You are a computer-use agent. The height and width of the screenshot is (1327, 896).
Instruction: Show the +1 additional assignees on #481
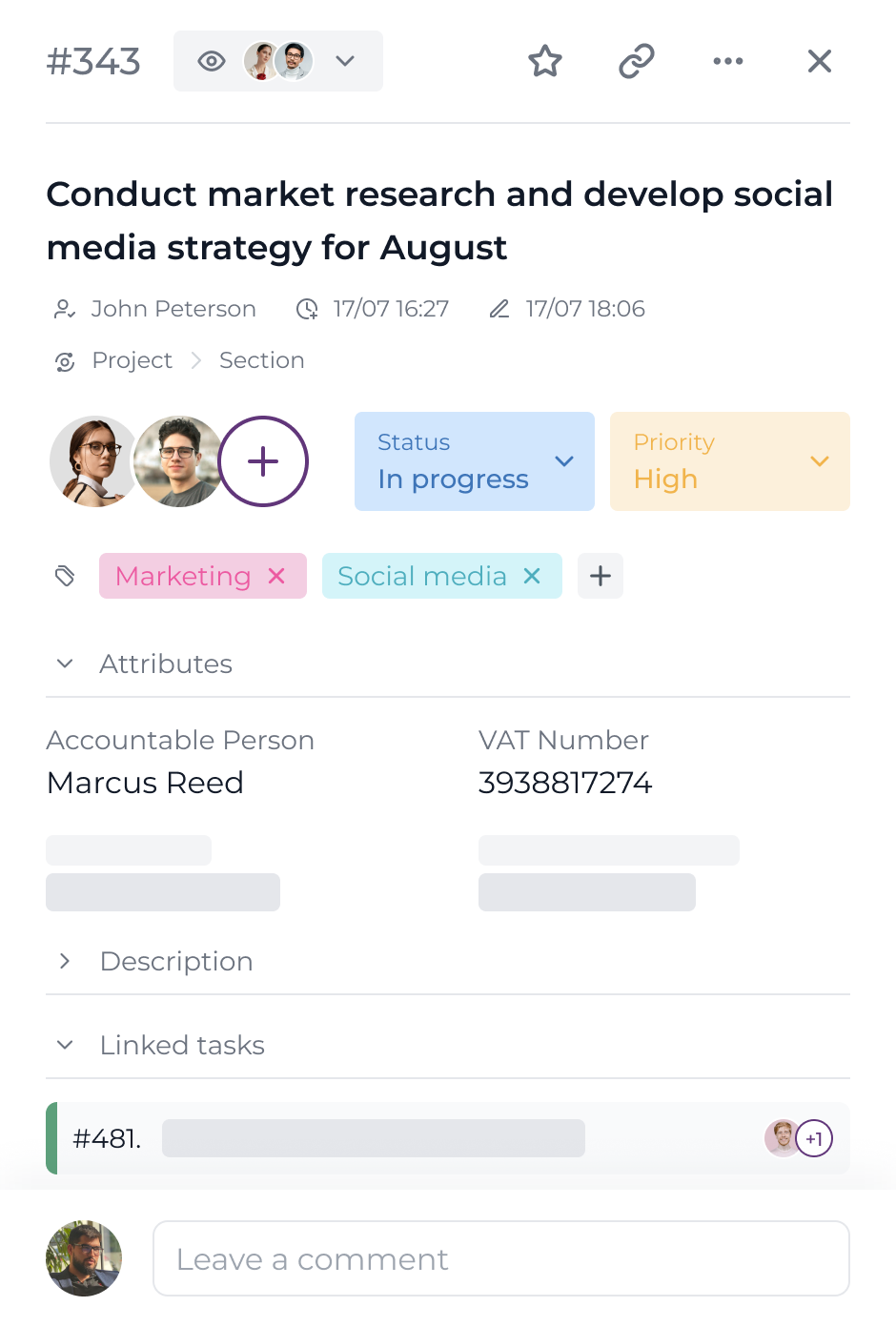point(814,1138)
